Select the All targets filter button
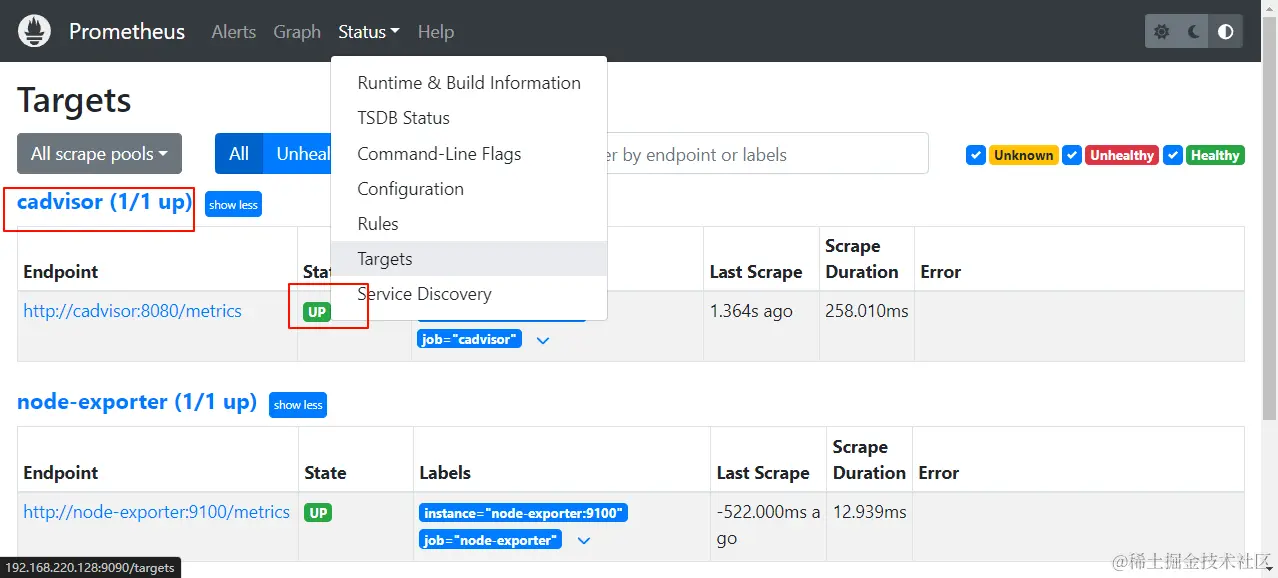The image size is (1278, 578). point(238,154)
